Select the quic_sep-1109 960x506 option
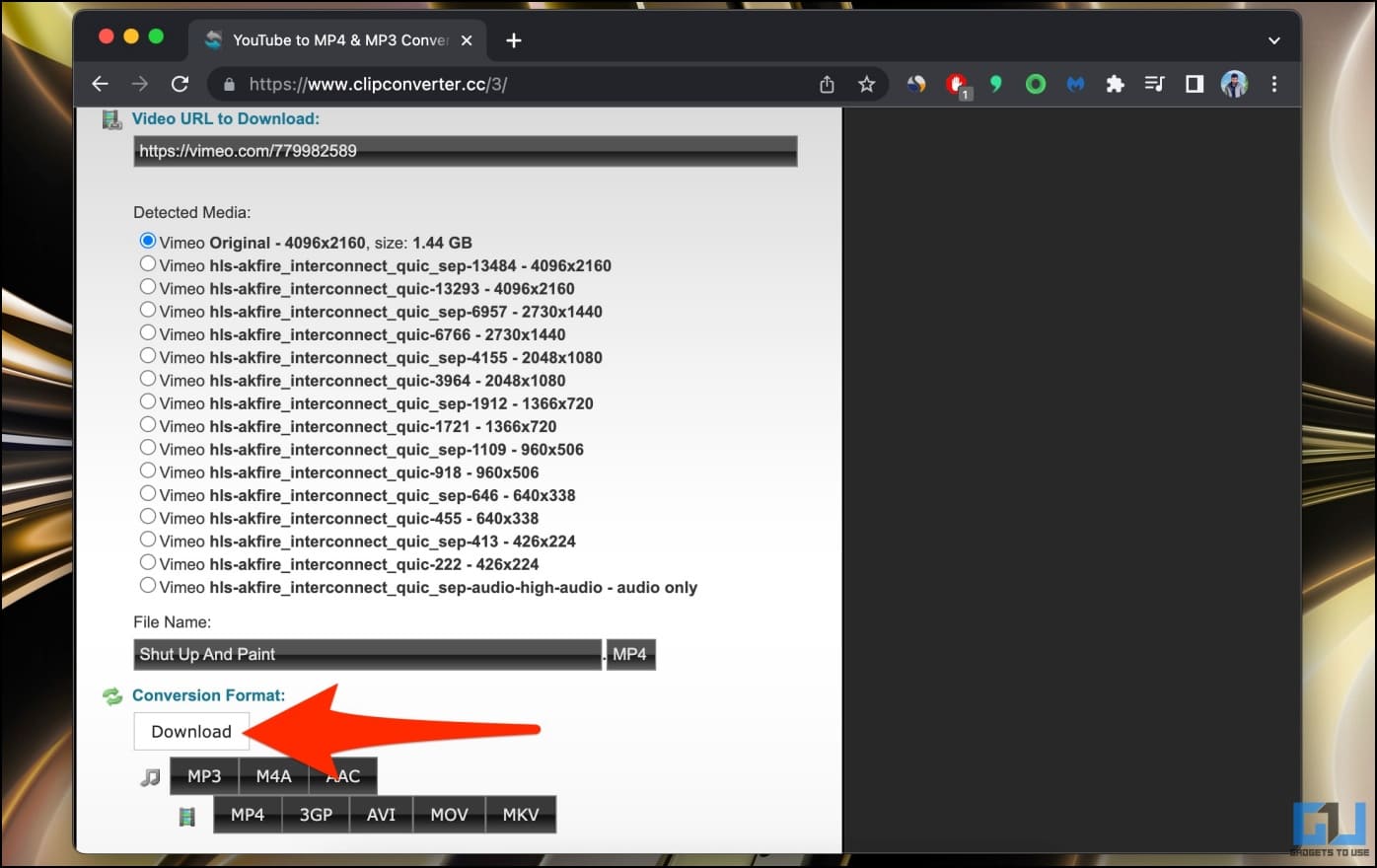This screenshot has width=1377, height=868. (x=148, y=447)
